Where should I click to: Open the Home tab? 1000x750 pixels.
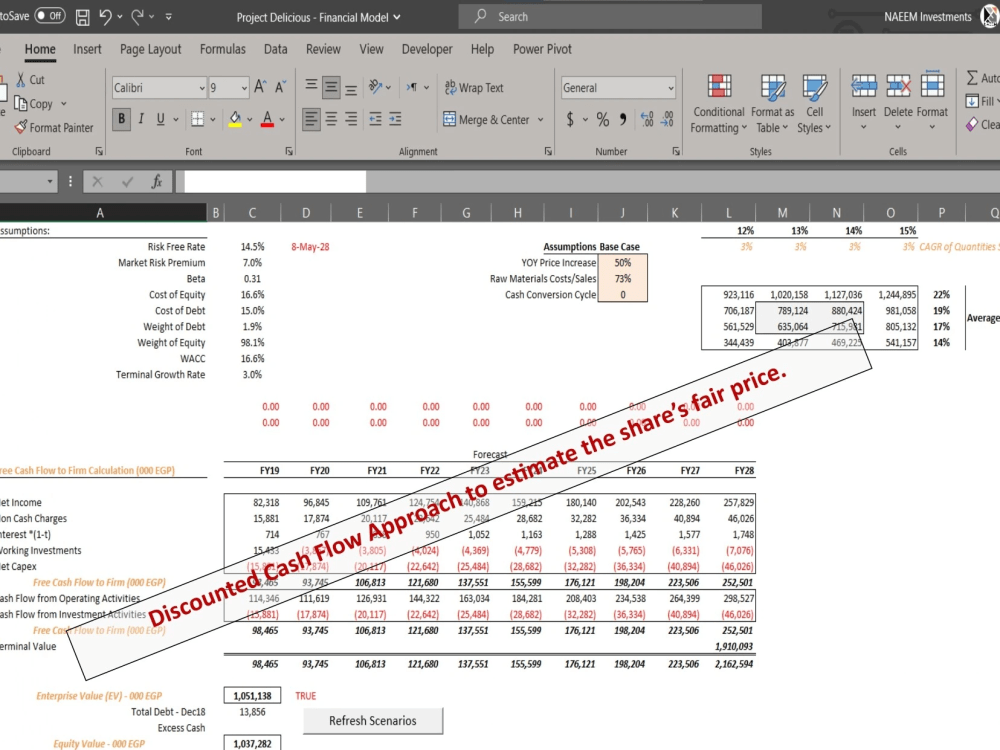40,49
